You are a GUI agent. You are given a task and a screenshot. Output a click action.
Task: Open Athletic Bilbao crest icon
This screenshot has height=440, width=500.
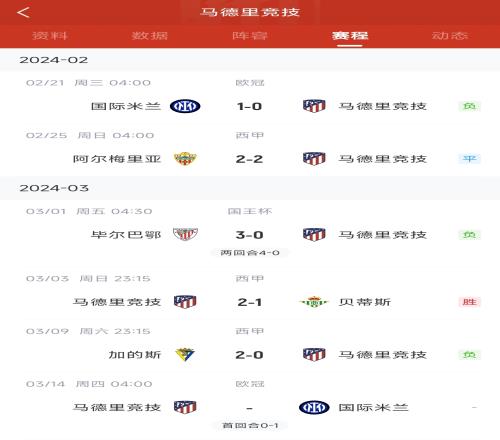click(185, 234)
